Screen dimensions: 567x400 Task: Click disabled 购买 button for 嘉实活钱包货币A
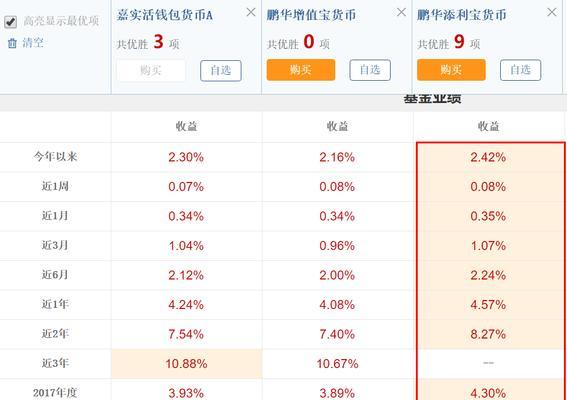[151, 70]
